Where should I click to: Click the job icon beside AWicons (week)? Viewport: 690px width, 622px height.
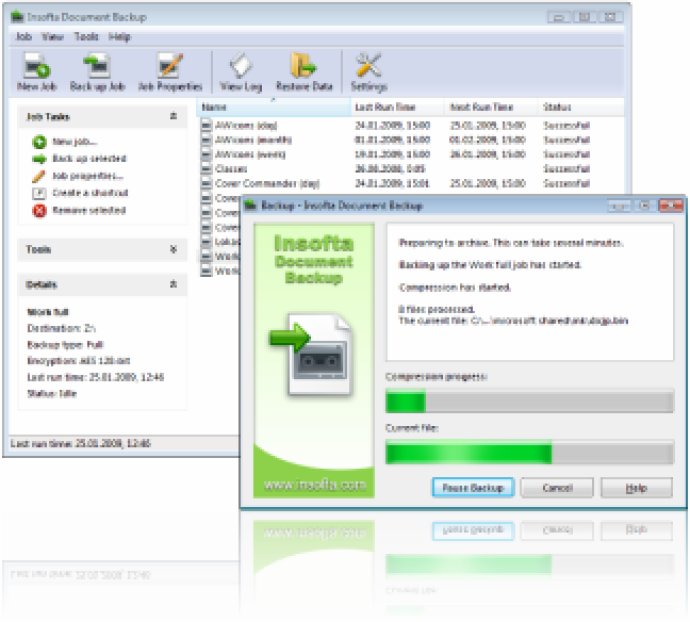pyautogui.click(x=206, y=155)
